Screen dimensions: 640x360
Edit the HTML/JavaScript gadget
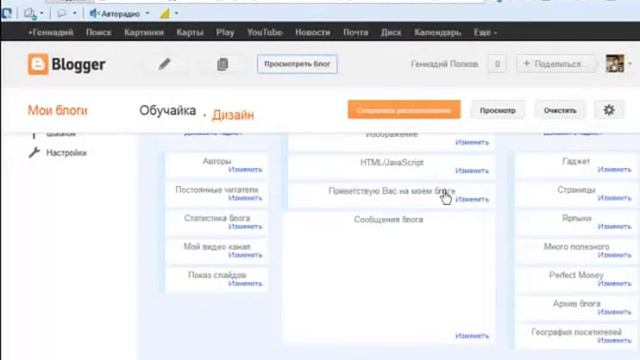click(x=472, y=171)
